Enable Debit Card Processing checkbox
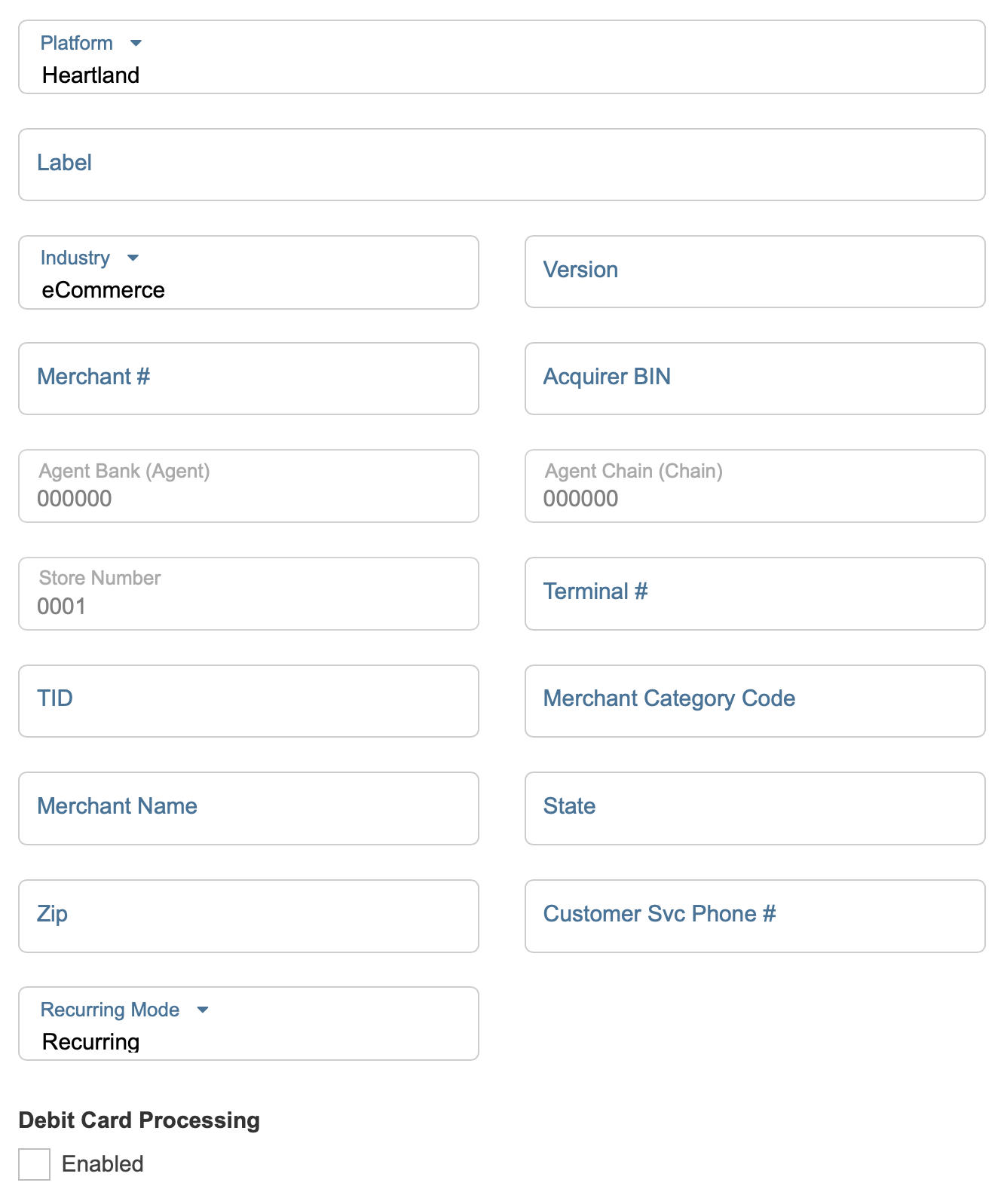 point(35,1164)
